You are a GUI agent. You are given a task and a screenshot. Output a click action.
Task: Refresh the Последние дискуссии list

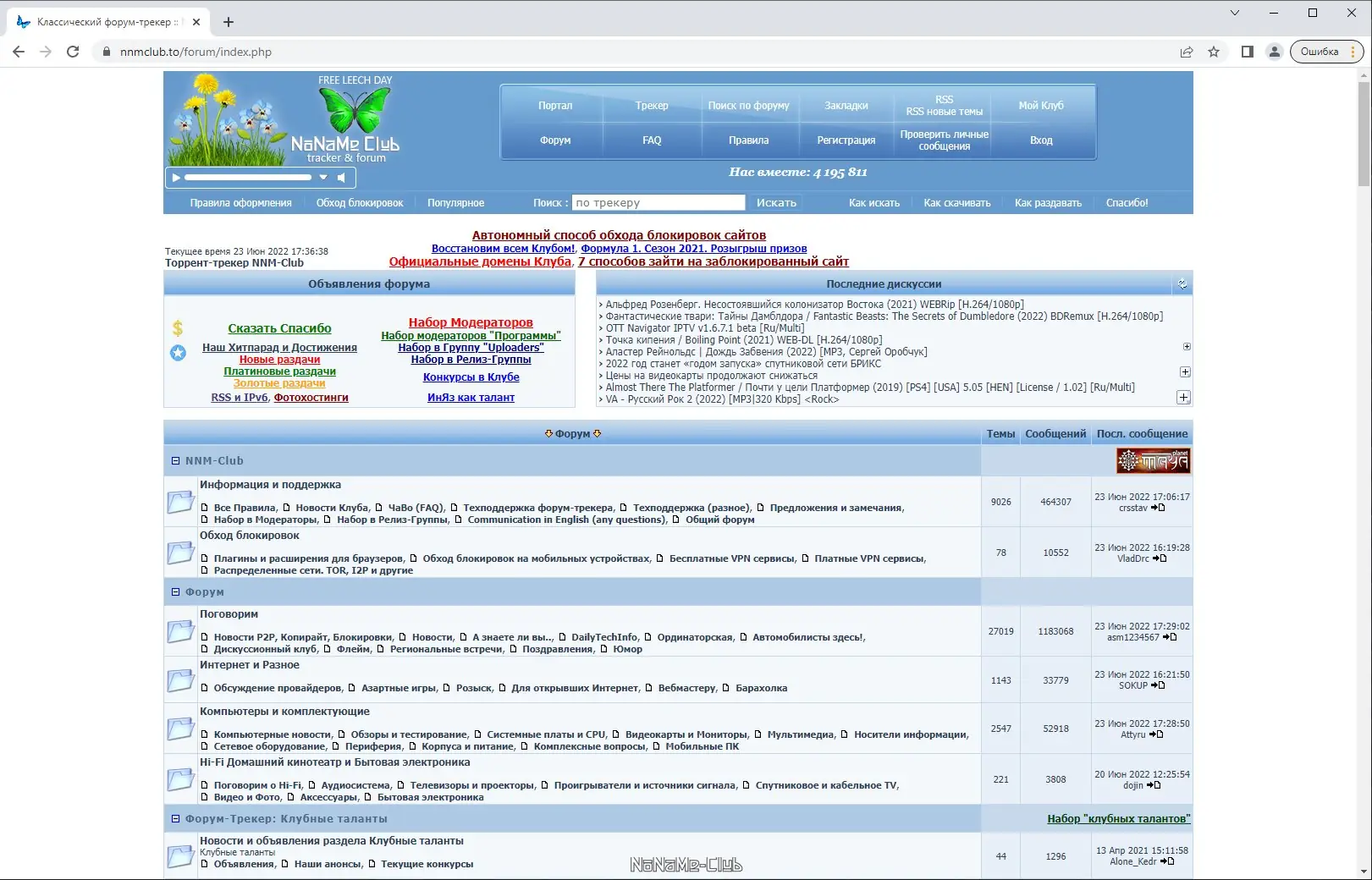click(1182, 284)
